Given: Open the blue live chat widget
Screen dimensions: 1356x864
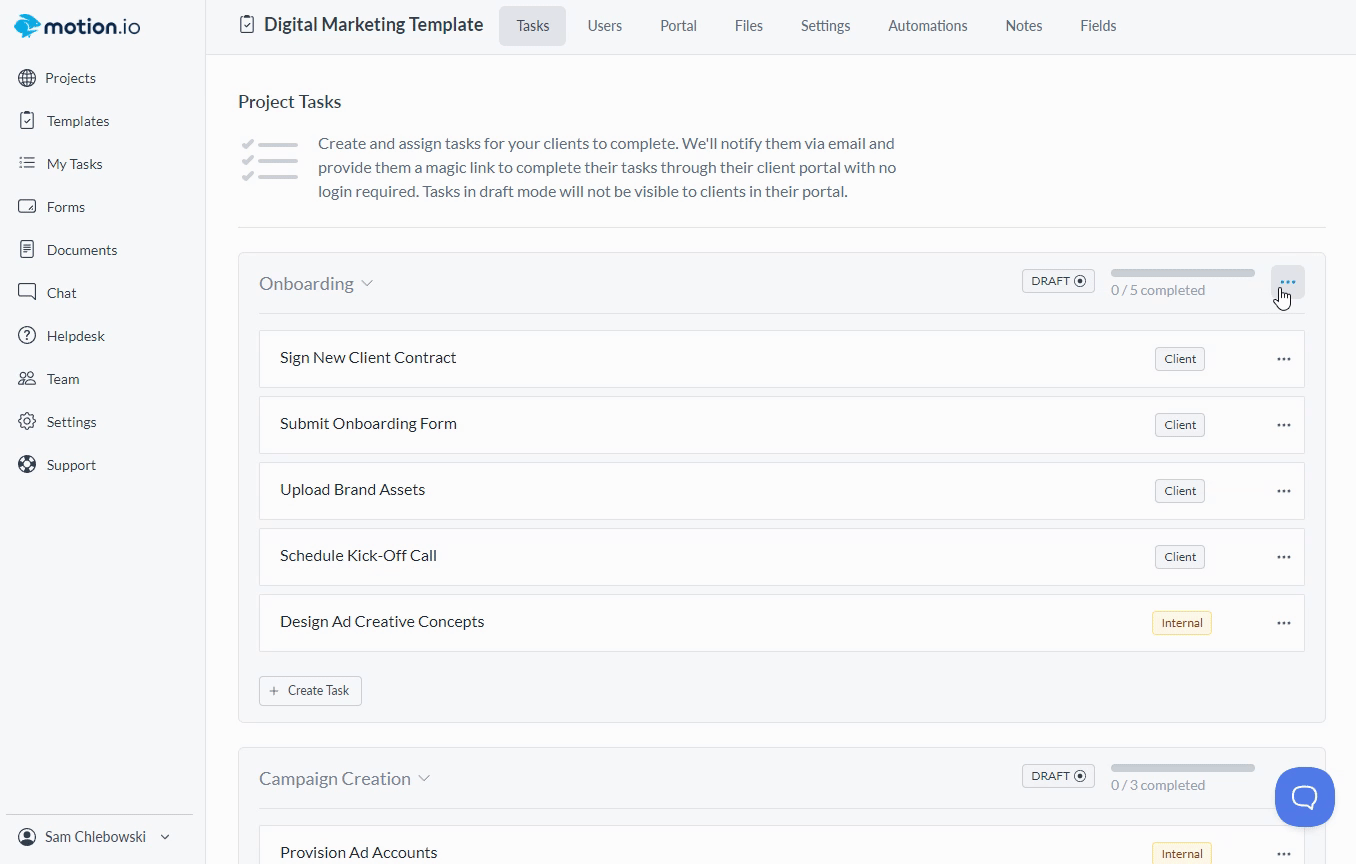Looking at the screenshot, I should tap(1304, 797).
